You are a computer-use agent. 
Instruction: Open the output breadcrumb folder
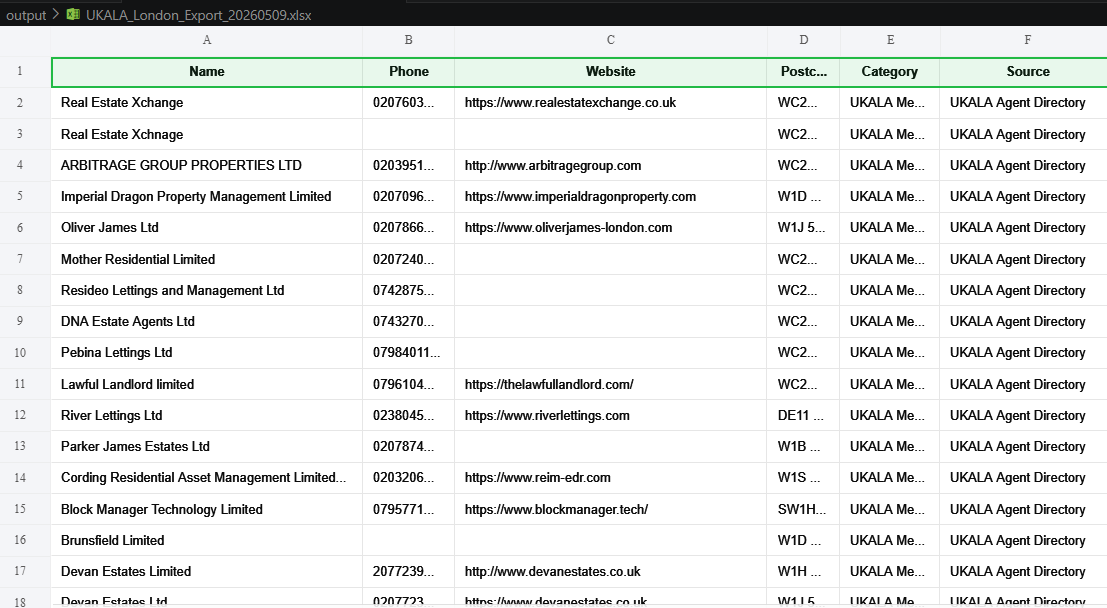26,15
